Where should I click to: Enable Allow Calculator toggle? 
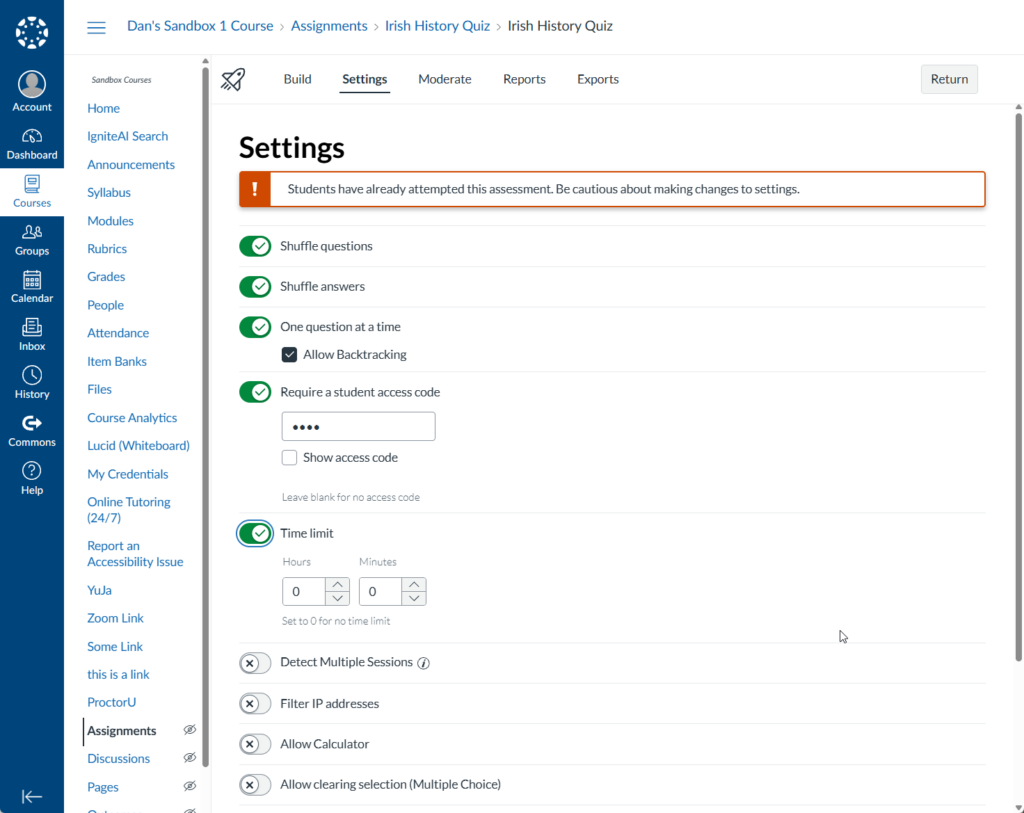255,744
